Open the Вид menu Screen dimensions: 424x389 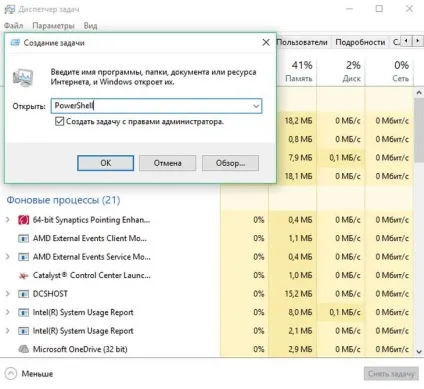(x=90, y=26)
